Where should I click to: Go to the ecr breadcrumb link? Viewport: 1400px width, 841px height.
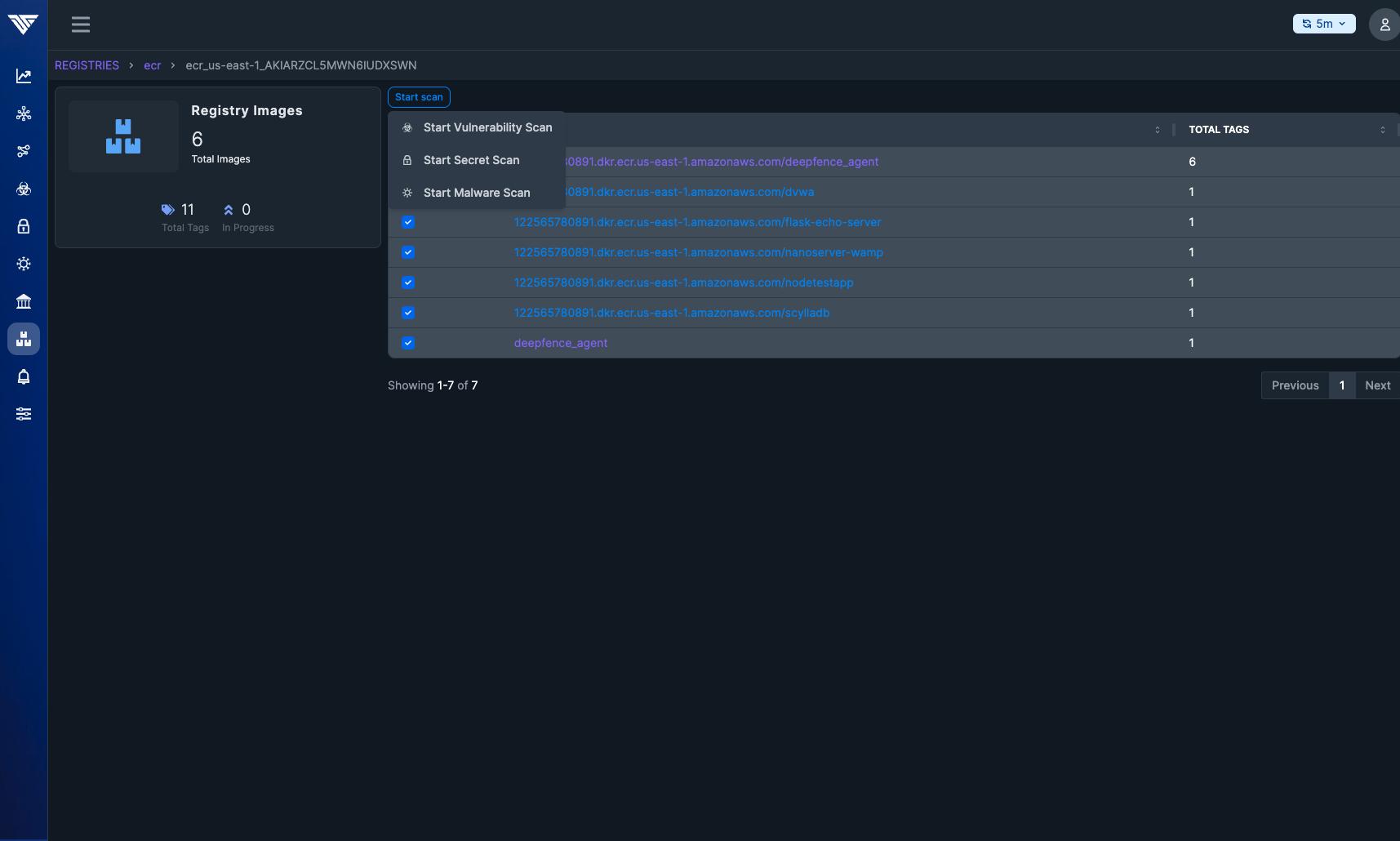pos(152,65)
